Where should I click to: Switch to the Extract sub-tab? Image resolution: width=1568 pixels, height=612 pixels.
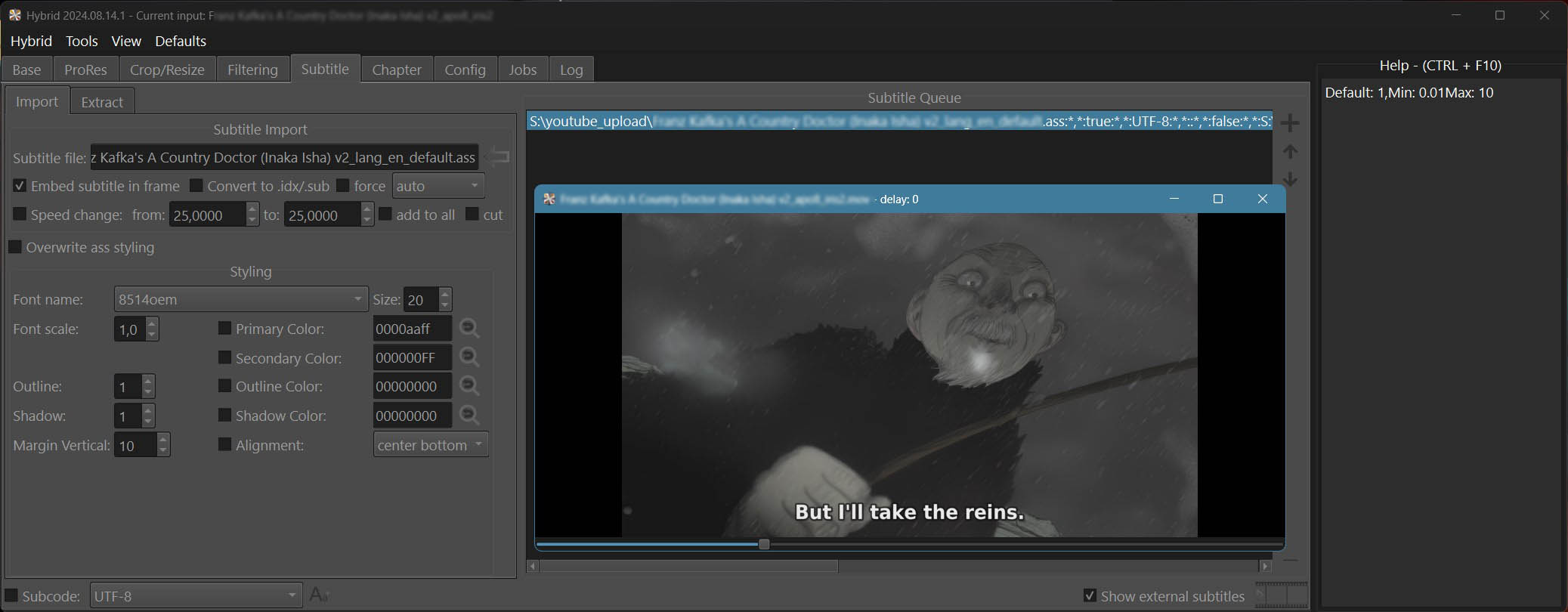102,102
